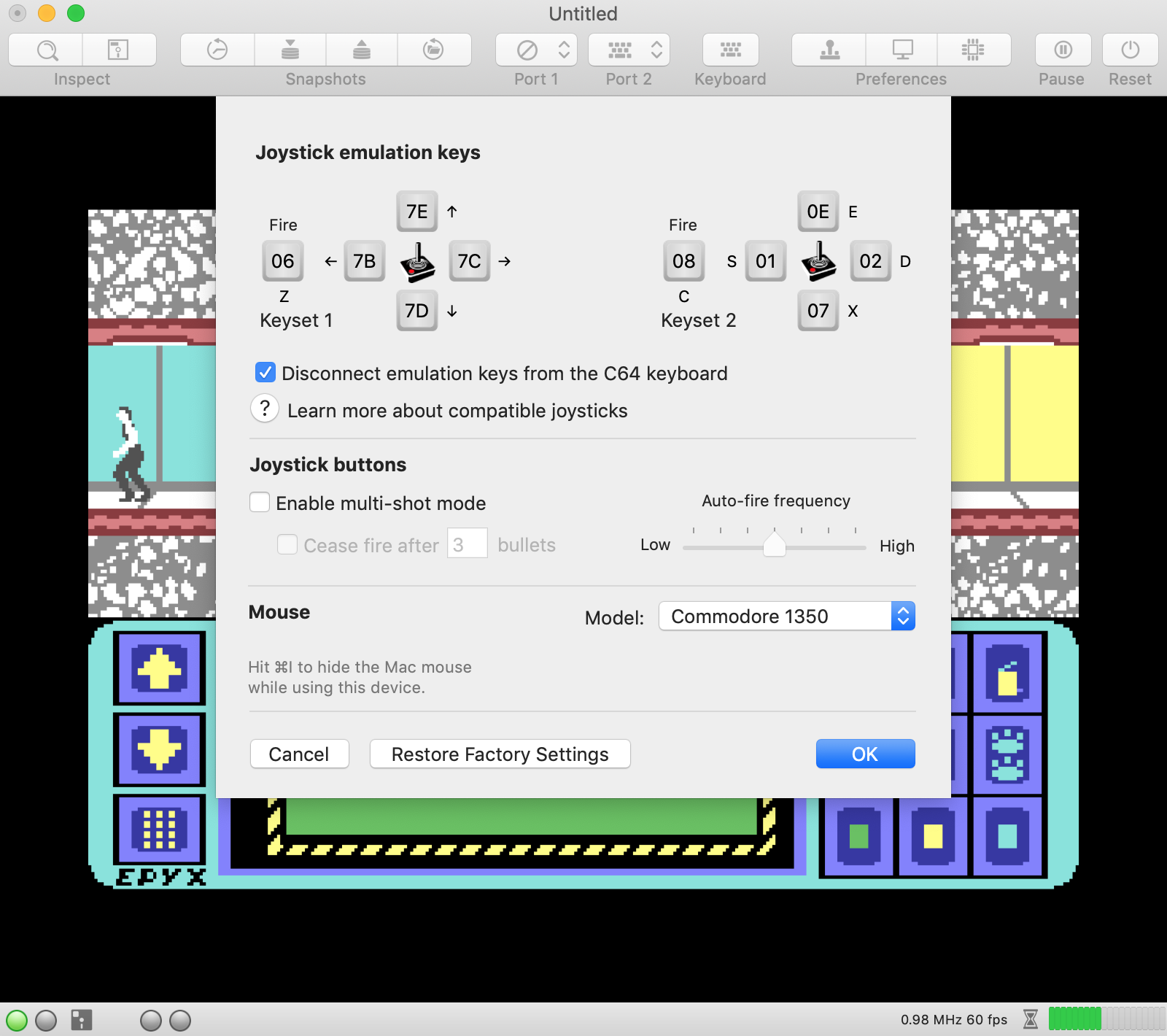Toggle Cease fire after checkbox

[x=287, y=544]
